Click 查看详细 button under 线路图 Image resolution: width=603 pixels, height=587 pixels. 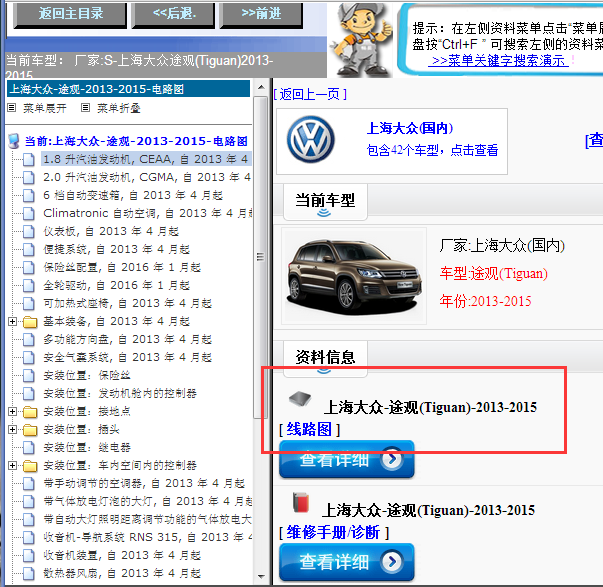346,459
